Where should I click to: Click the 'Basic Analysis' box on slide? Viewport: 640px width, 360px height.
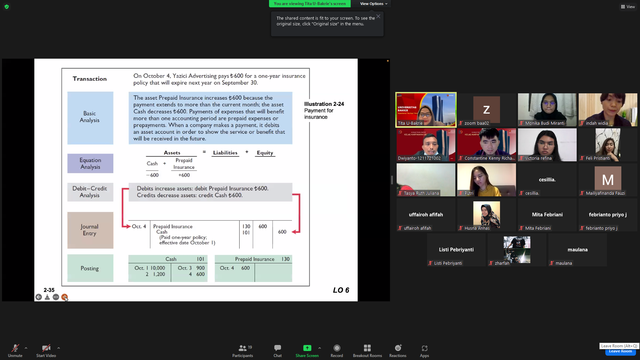[x=90, y=118]
